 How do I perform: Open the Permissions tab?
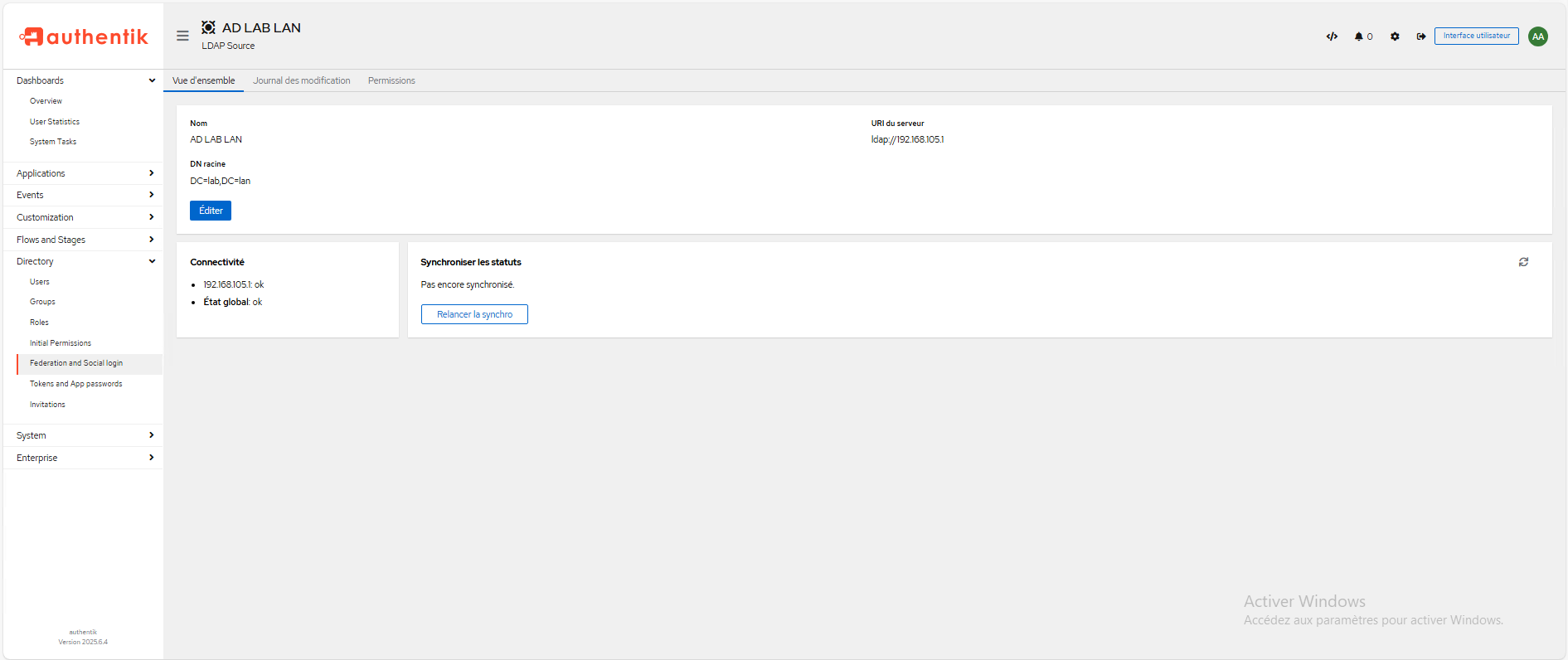pyautogui.click(x=391, y=80)
